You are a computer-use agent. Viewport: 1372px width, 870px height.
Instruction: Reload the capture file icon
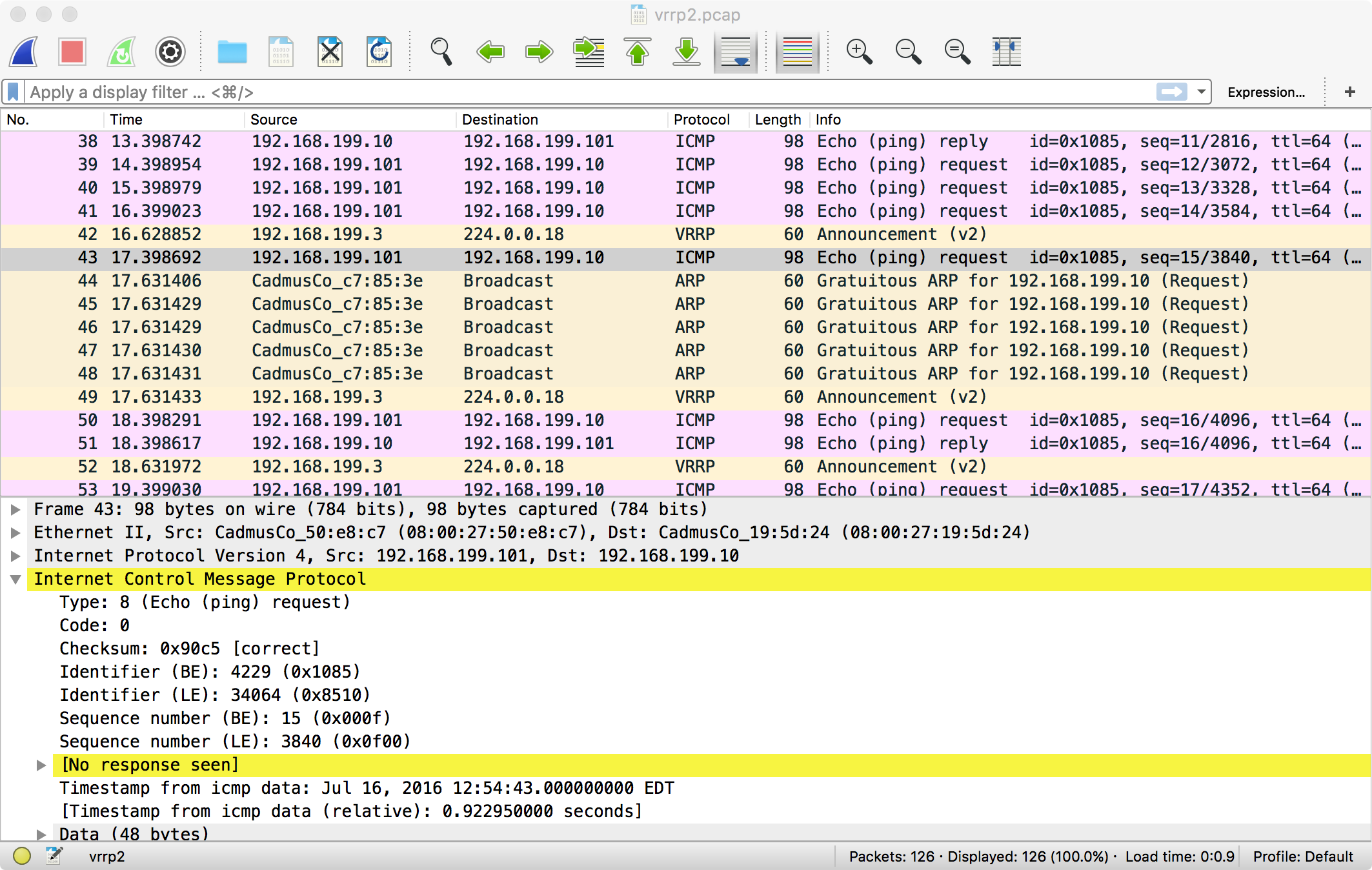click(x=379, y=52)
